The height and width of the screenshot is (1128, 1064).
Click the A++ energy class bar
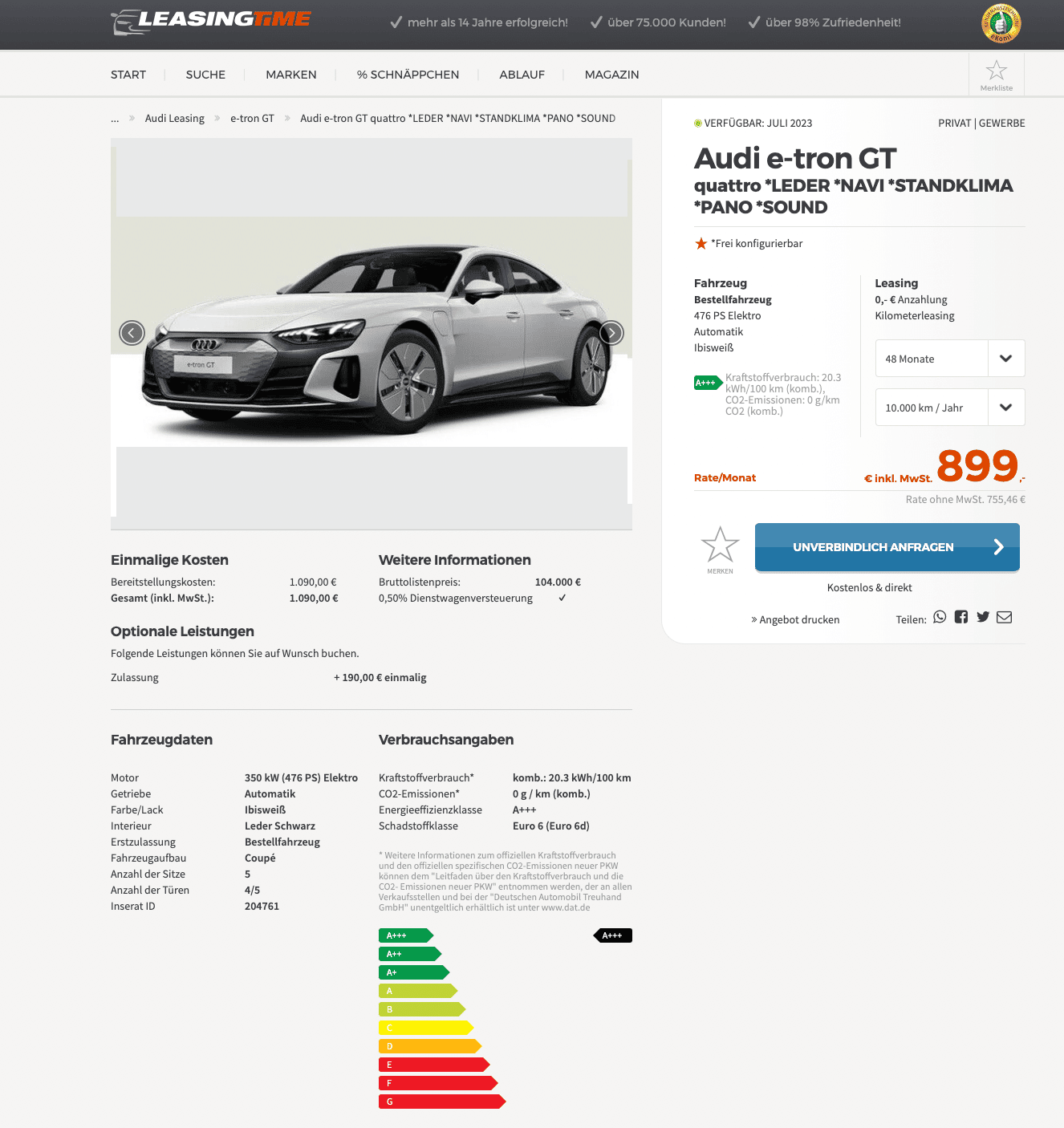(410, 954)
